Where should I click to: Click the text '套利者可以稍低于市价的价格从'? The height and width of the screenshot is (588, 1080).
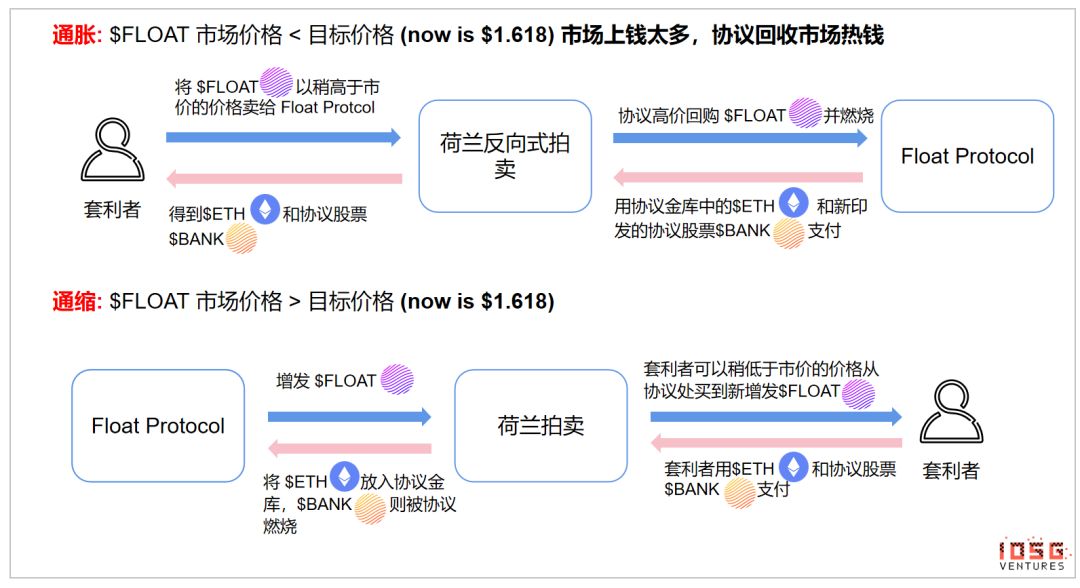click(761, 369)
